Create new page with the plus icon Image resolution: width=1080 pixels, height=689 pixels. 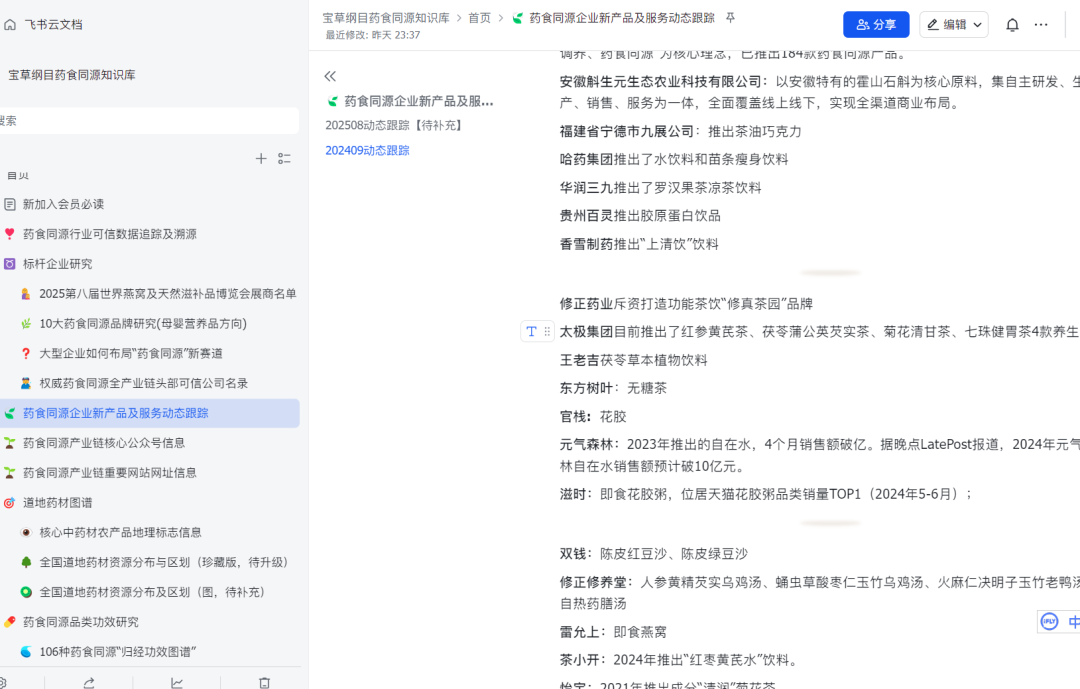261,158
